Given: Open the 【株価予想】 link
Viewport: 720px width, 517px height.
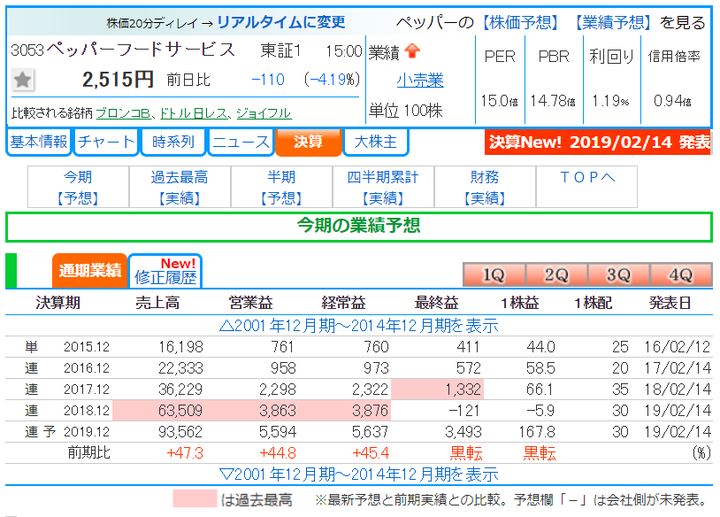Looking at the screenshot, I should point(521,22).
